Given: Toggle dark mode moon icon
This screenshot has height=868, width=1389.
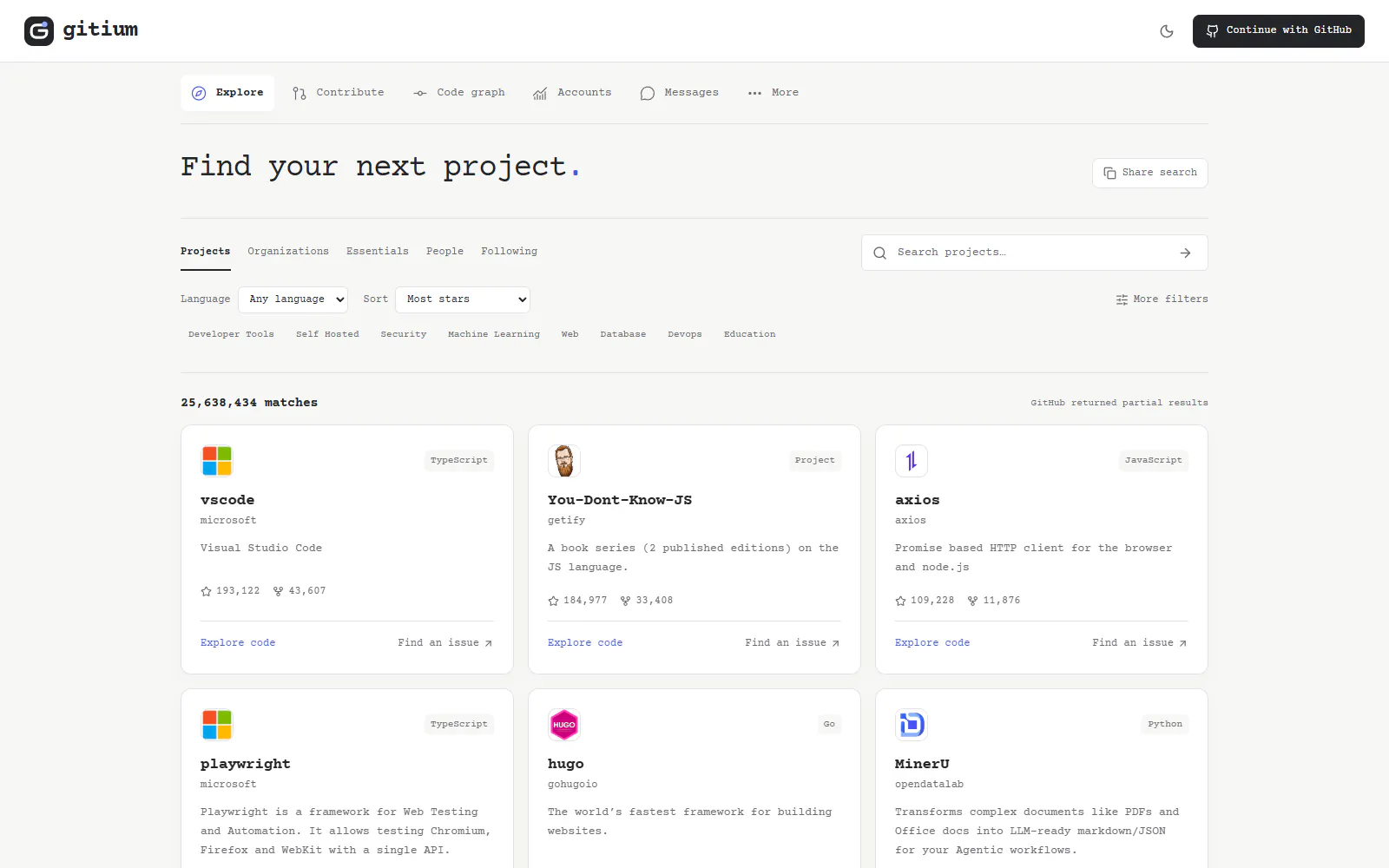Looking at the screenshot, I should click(1167, 31).
